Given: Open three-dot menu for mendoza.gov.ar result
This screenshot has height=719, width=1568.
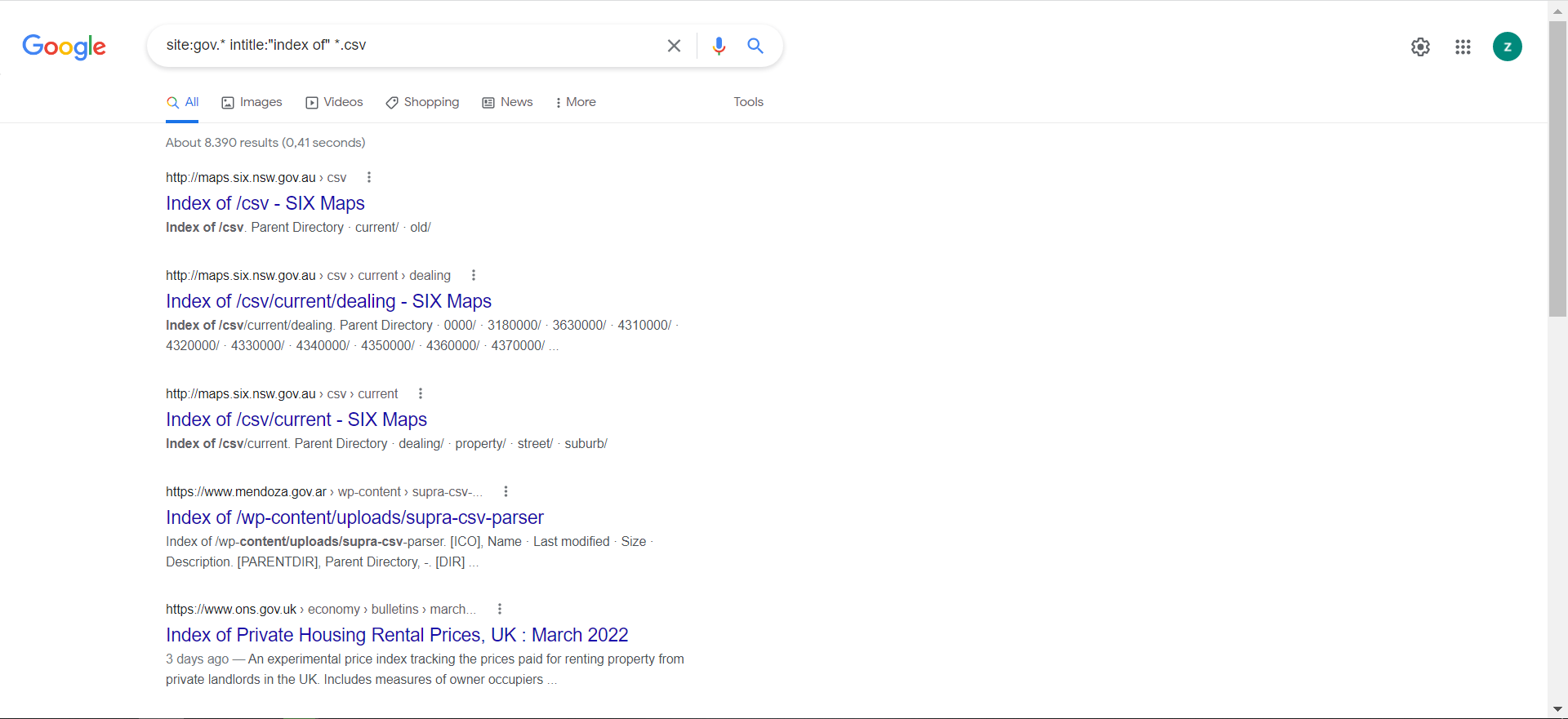Looking at the screenshot, I should pyautogui.click(x=506, y=491).
